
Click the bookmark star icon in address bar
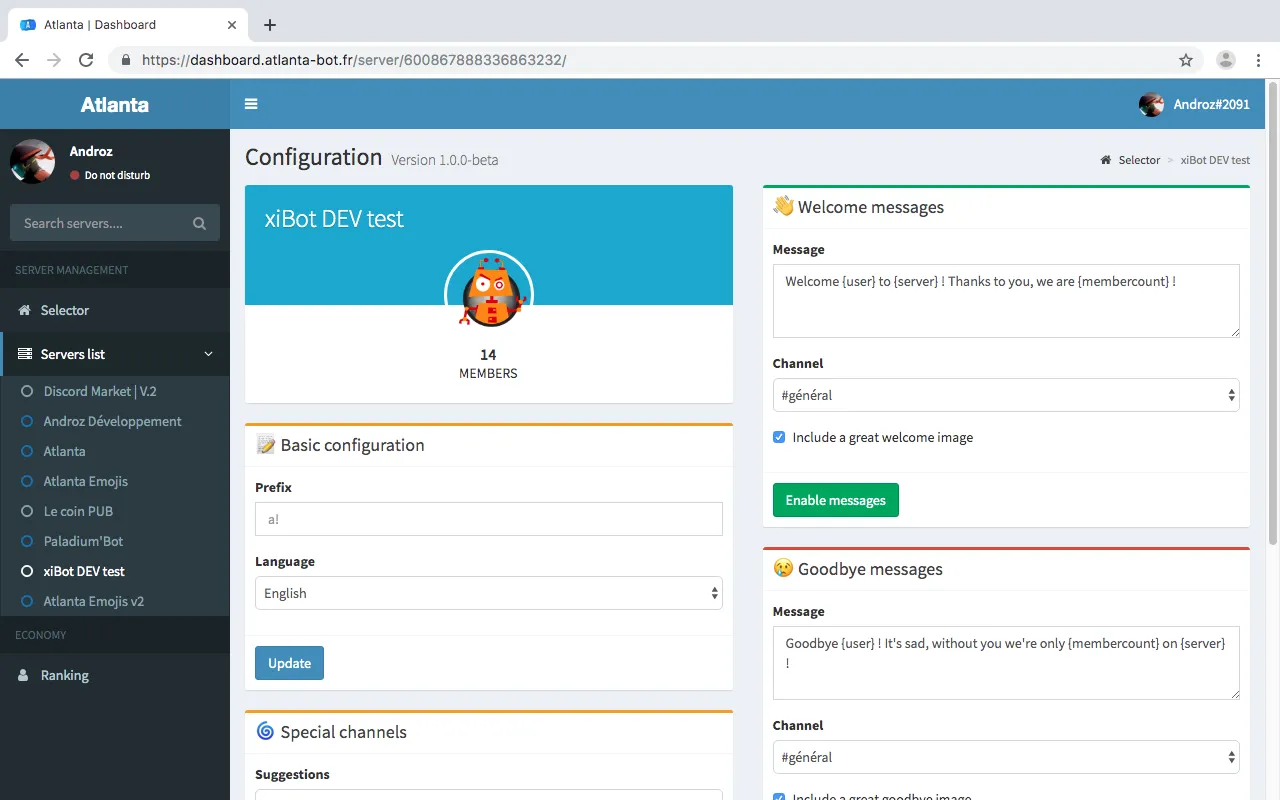(x=1186, y=60)
